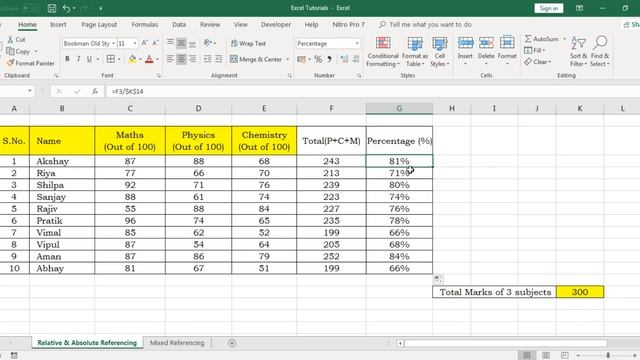
Task: Click the Orientation text angle icon
Action: coord(208,43)
